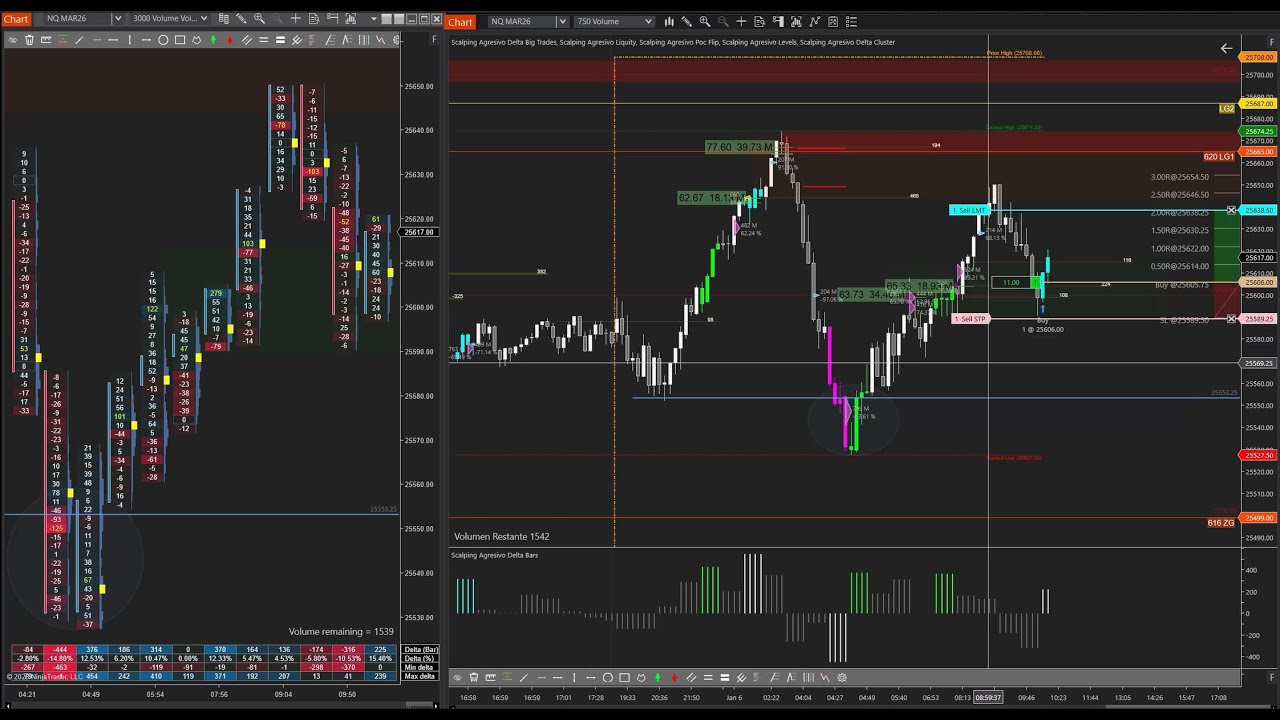
Task: Select ellipse tool in bottom drawing toolbar
Action: [x=607, y=678]
